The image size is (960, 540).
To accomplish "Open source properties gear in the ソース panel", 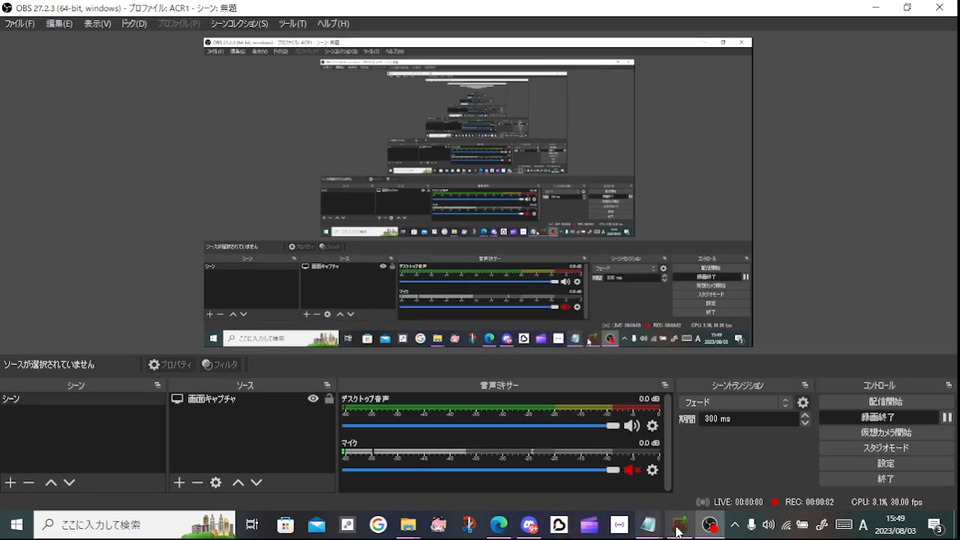I will (x=216, y=482).
